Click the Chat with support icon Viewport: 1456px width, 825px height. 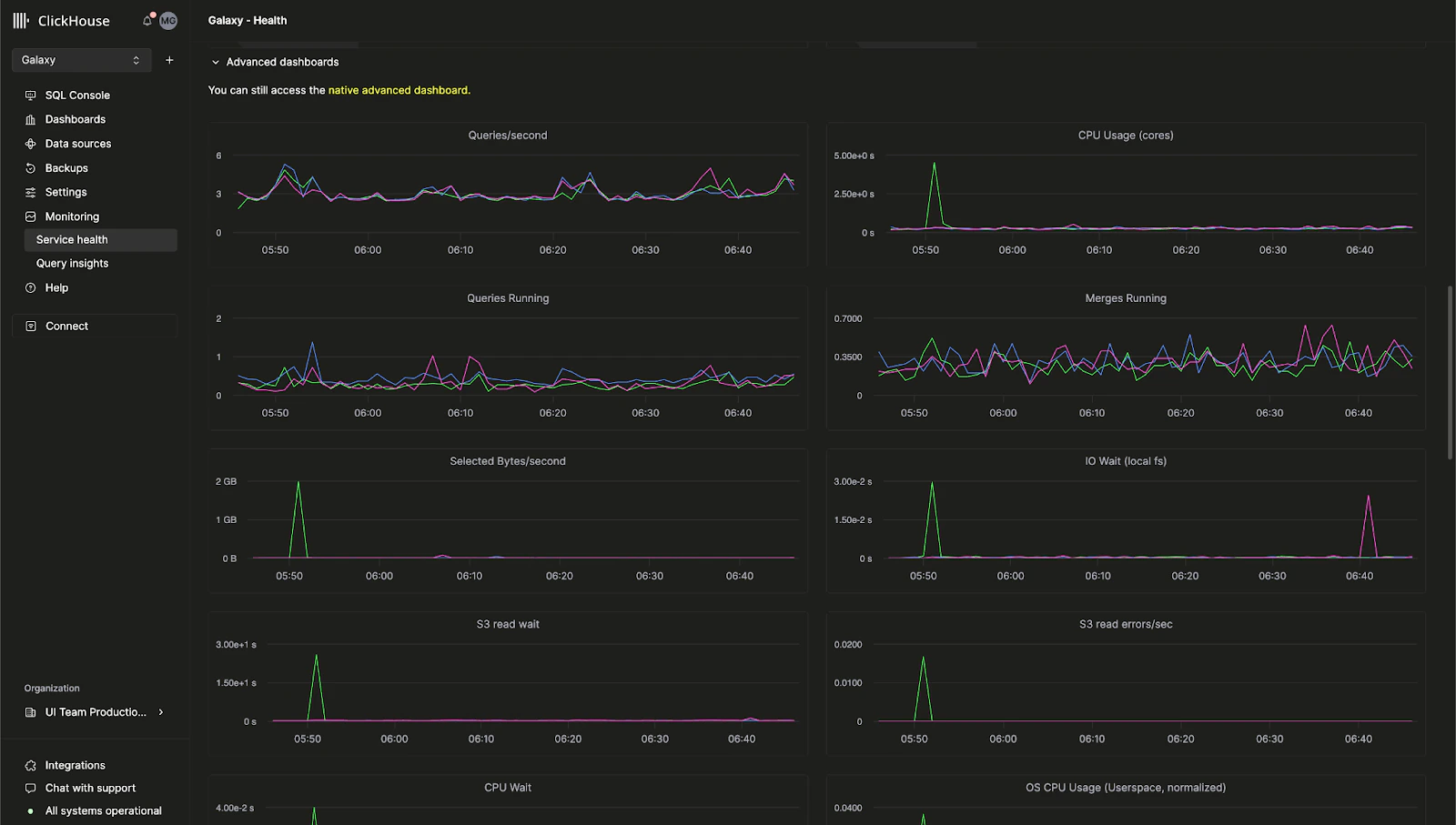point(31,789)
